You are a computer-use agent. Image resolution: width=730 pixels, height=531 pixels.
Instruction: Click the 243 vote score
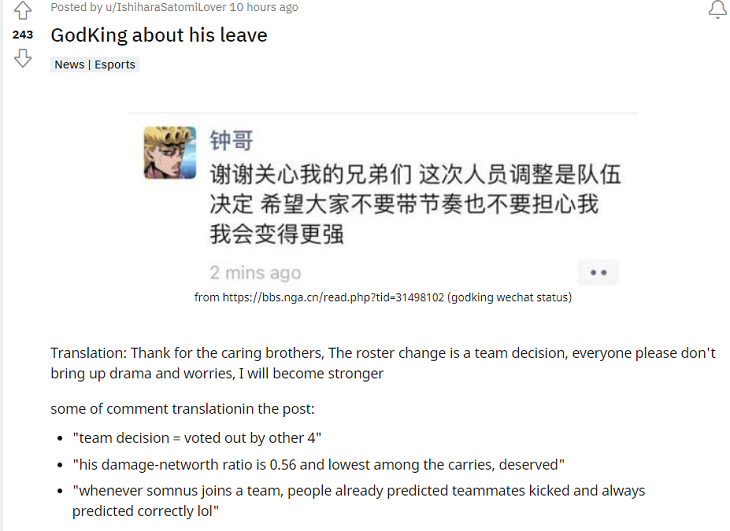point(23,35)
